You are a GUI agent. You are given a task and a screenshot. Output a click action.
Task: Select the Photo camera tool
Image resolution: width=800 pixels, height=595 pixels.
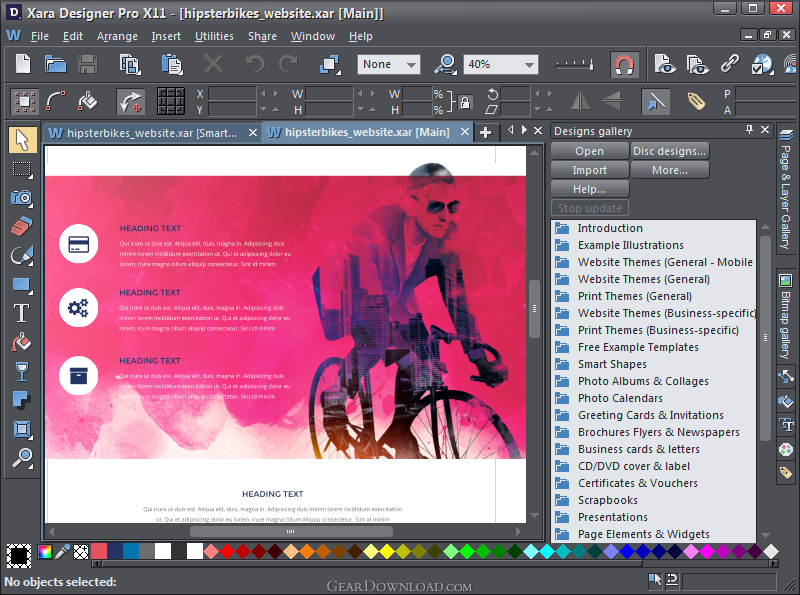[x=22, y=197]
